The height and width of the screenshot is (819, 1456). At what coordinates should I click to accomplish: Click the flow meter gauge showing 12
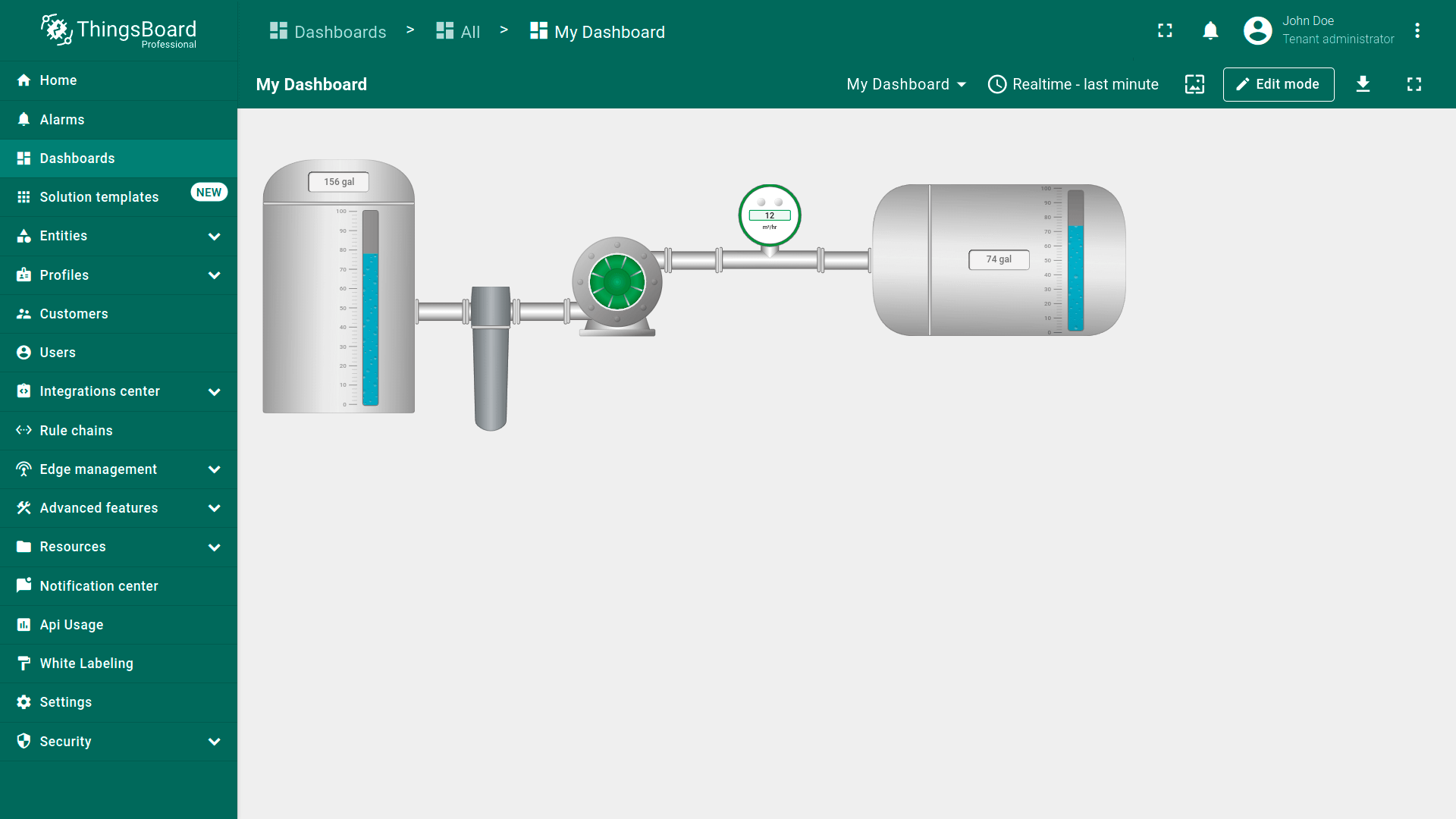[770, 215]
